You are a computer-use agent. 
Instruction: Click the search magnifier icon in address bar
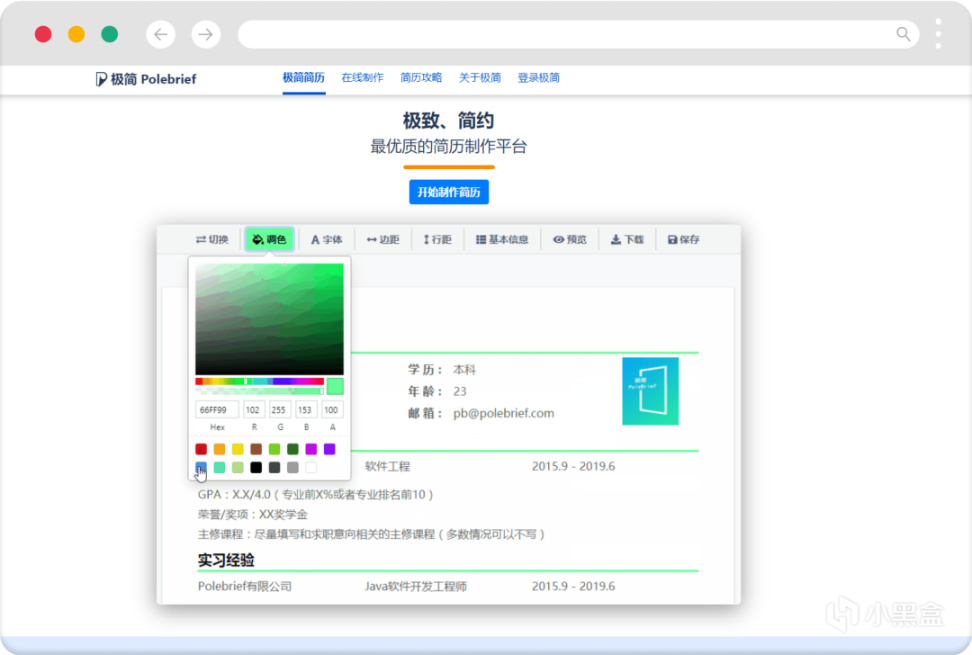[x=903, y=34]
